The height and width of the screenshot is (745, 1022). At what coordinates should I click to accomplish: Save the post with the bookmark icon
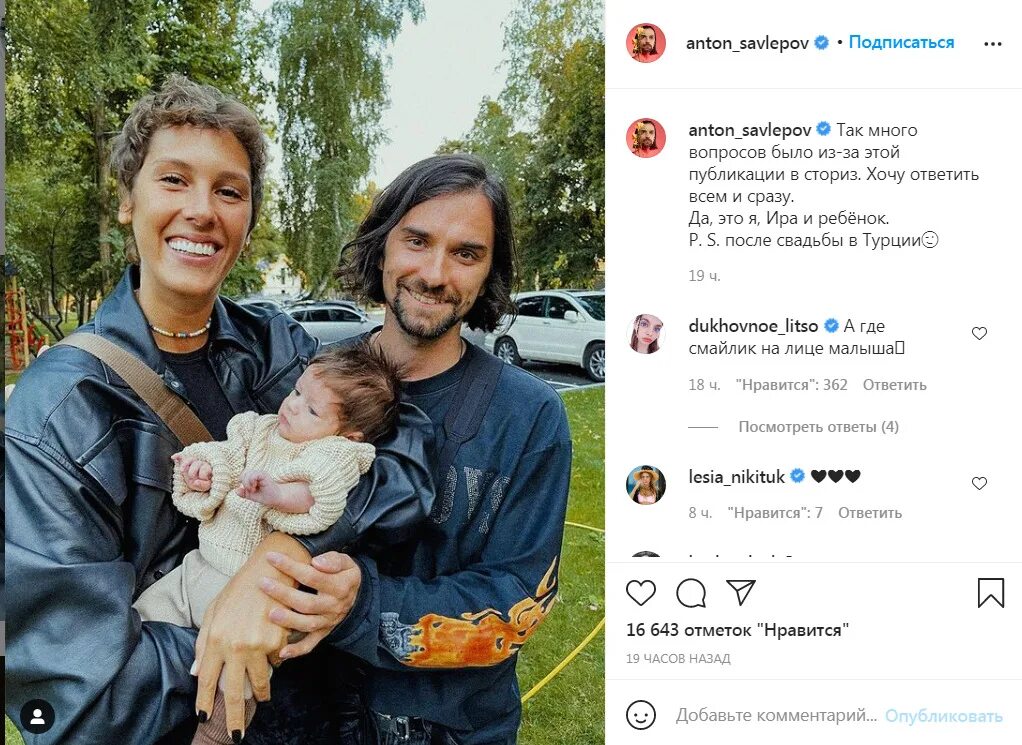click(x=991, y=592)
